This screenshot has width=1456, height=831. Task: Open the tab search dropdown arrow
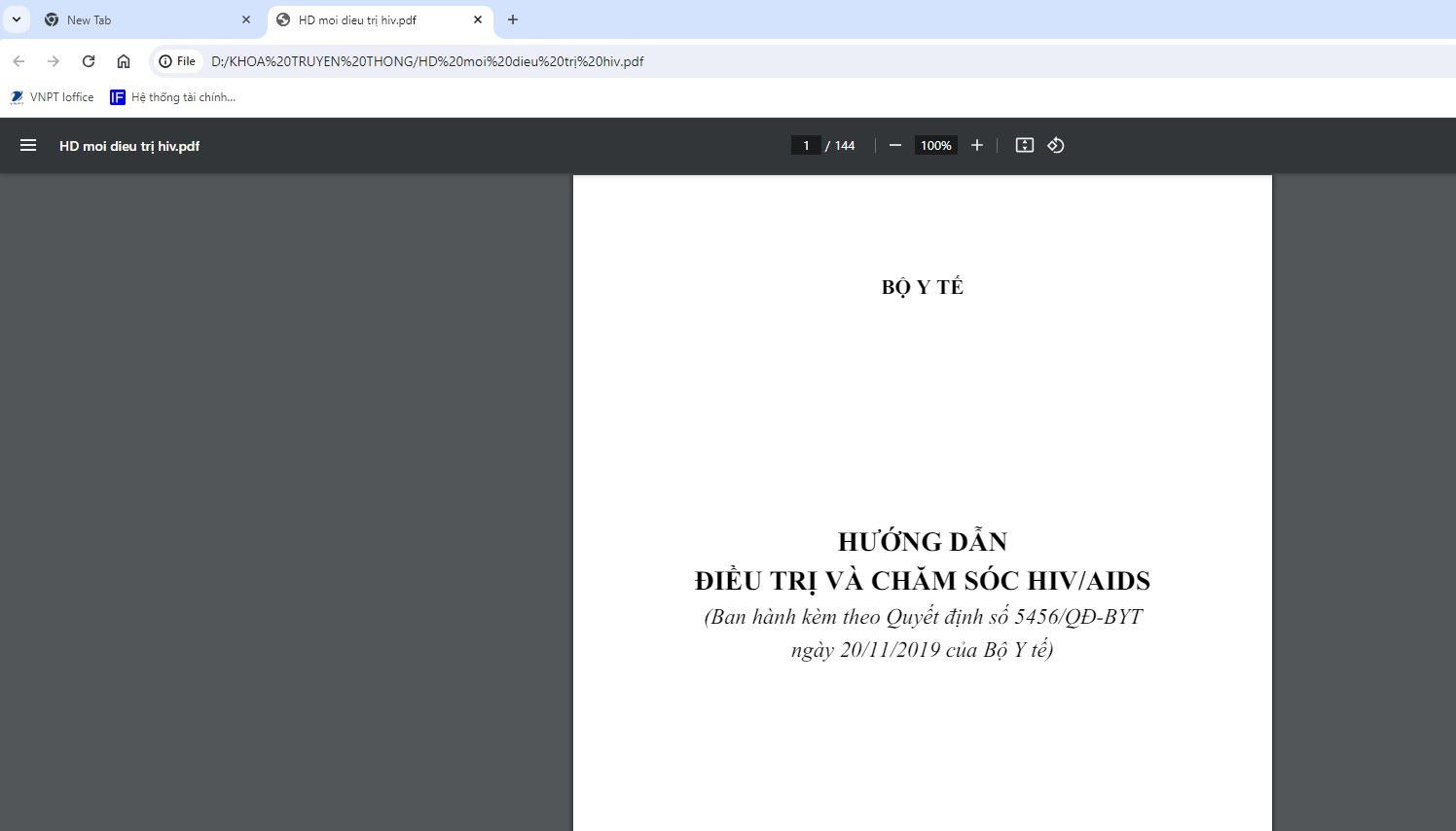point(17,19)
